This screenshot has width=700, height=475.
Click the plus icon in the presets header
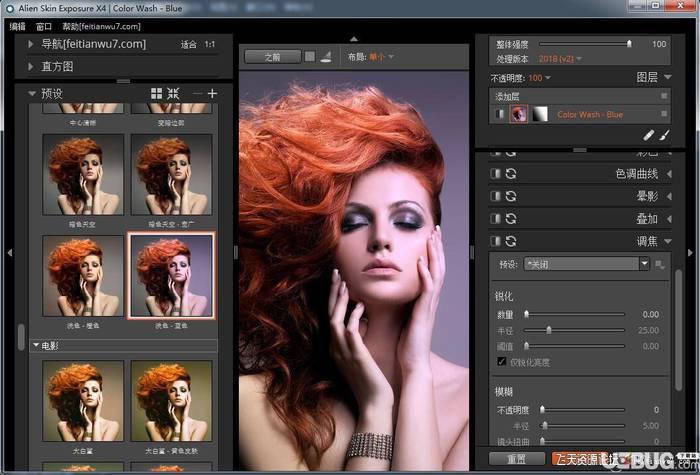point(212,93)
